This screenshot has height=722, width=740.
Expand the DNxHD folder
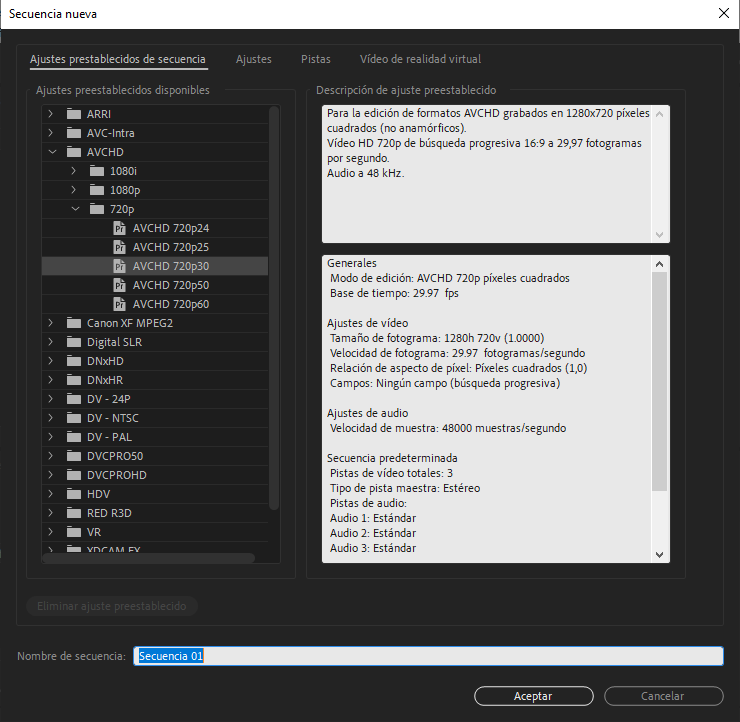pos(51,361)
